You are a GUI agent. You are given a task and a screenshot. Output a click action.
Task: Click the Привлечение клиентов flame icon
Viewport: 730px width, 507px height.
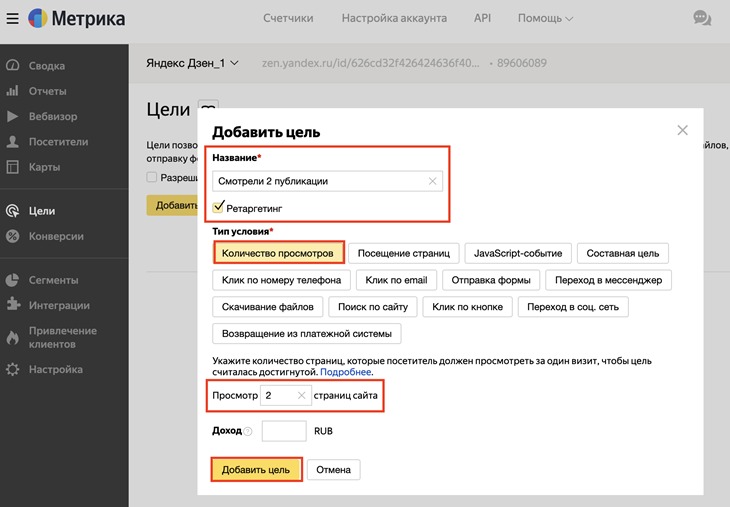(x=13, y=338)
